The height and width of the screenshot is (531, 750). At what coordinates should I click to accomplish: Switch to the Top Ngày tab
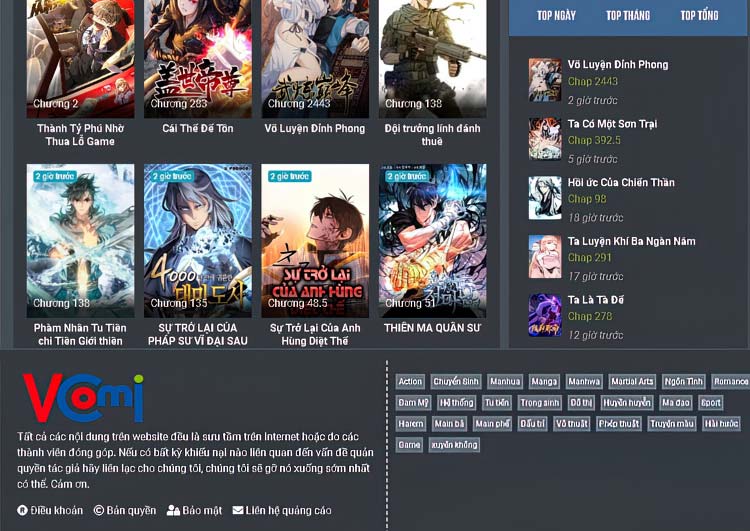coord(556,15)
